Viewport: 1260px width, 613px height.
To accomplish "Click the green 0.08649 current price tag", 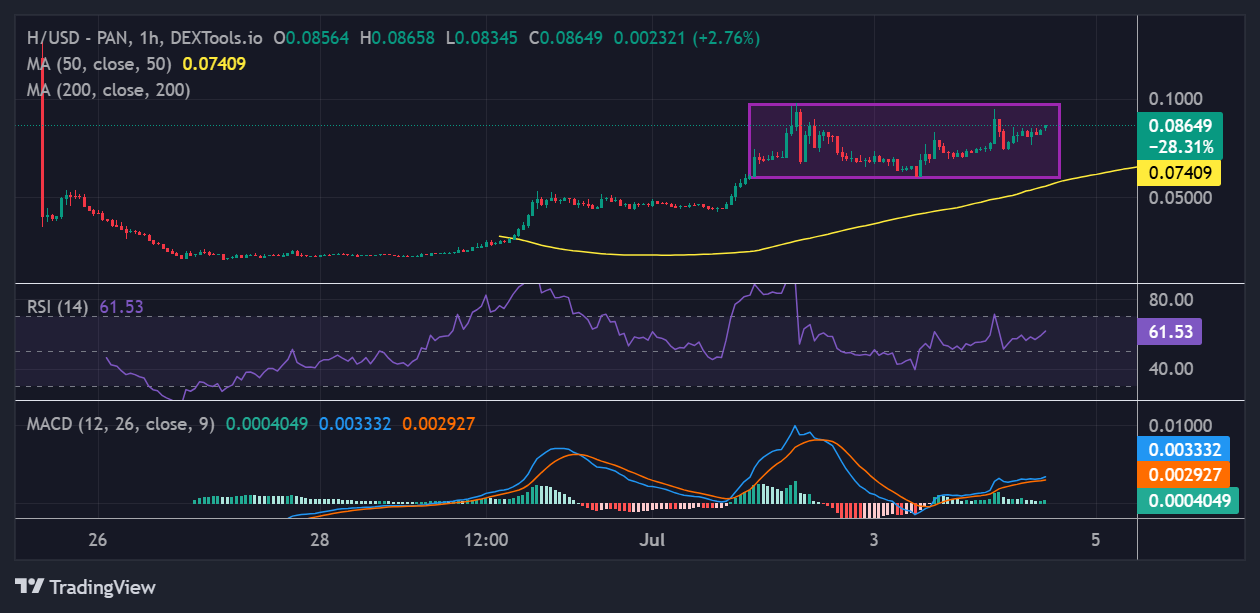I will (x=1180, y=126).
